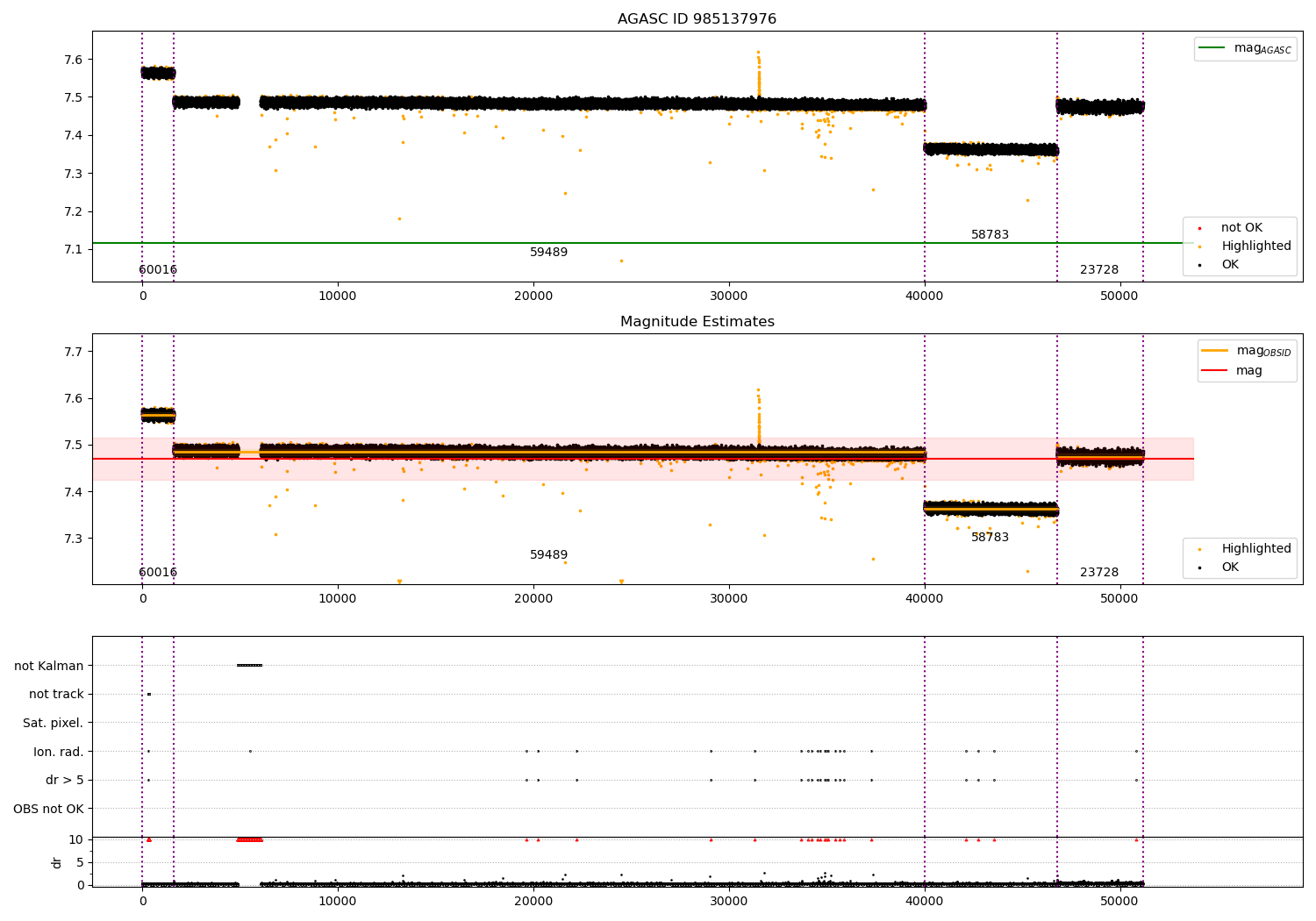Click the 60016 annotation in Magnitude Estimates plot
Viewport: 1316px width, 921px height.
158,573
